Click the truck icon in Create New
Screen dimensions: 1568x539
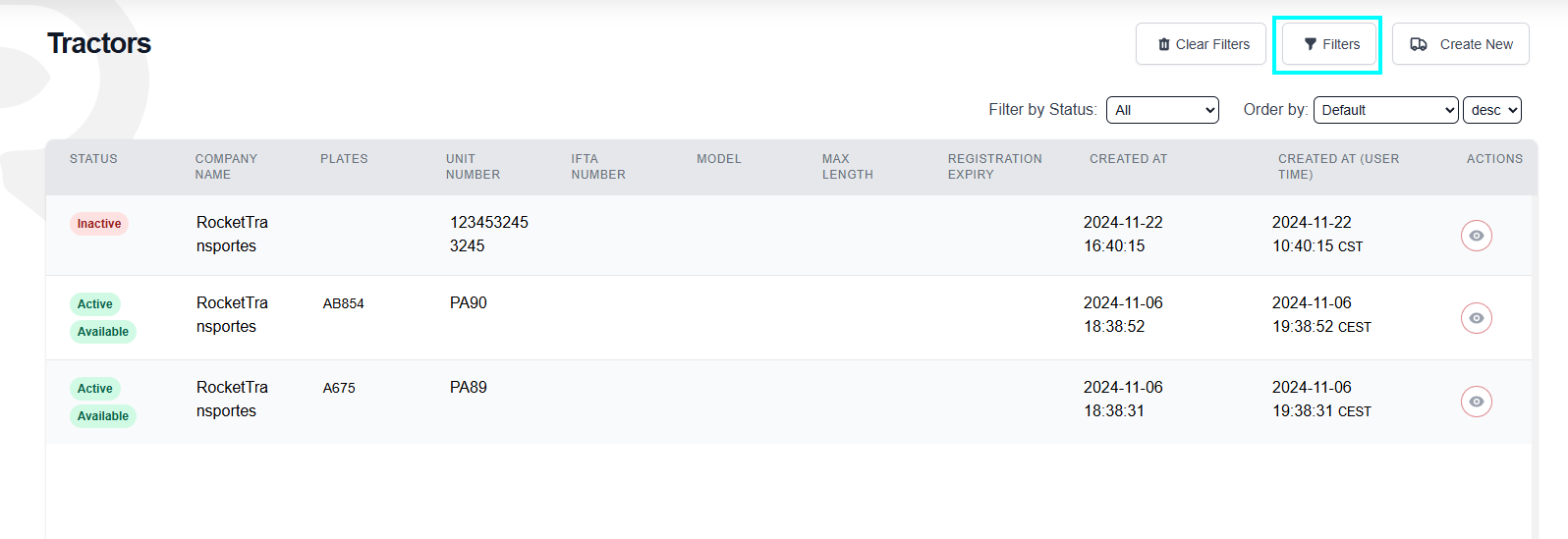coord(1419,44)
